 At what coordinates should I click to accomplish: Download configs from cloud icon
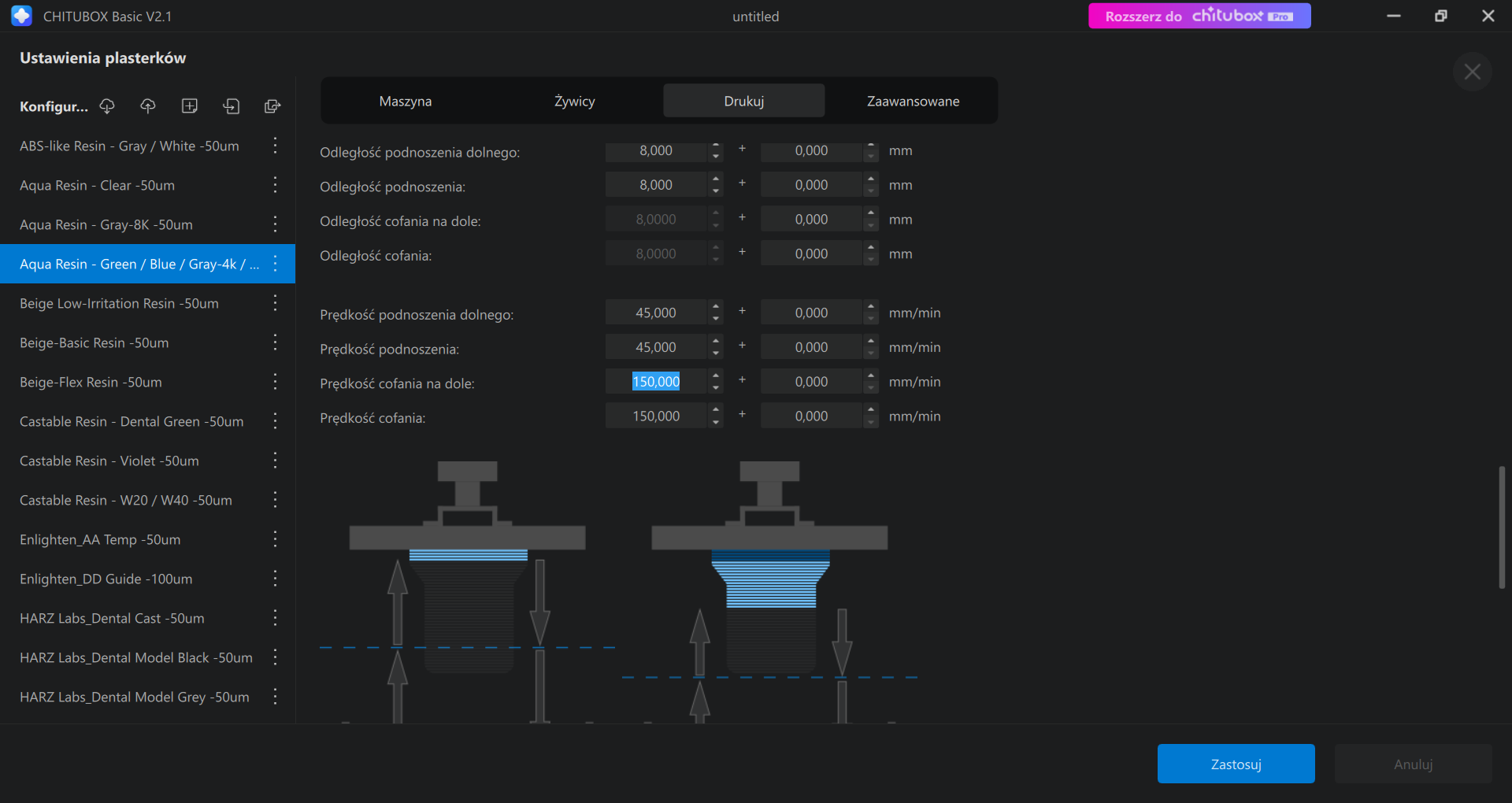coord(107,106)
